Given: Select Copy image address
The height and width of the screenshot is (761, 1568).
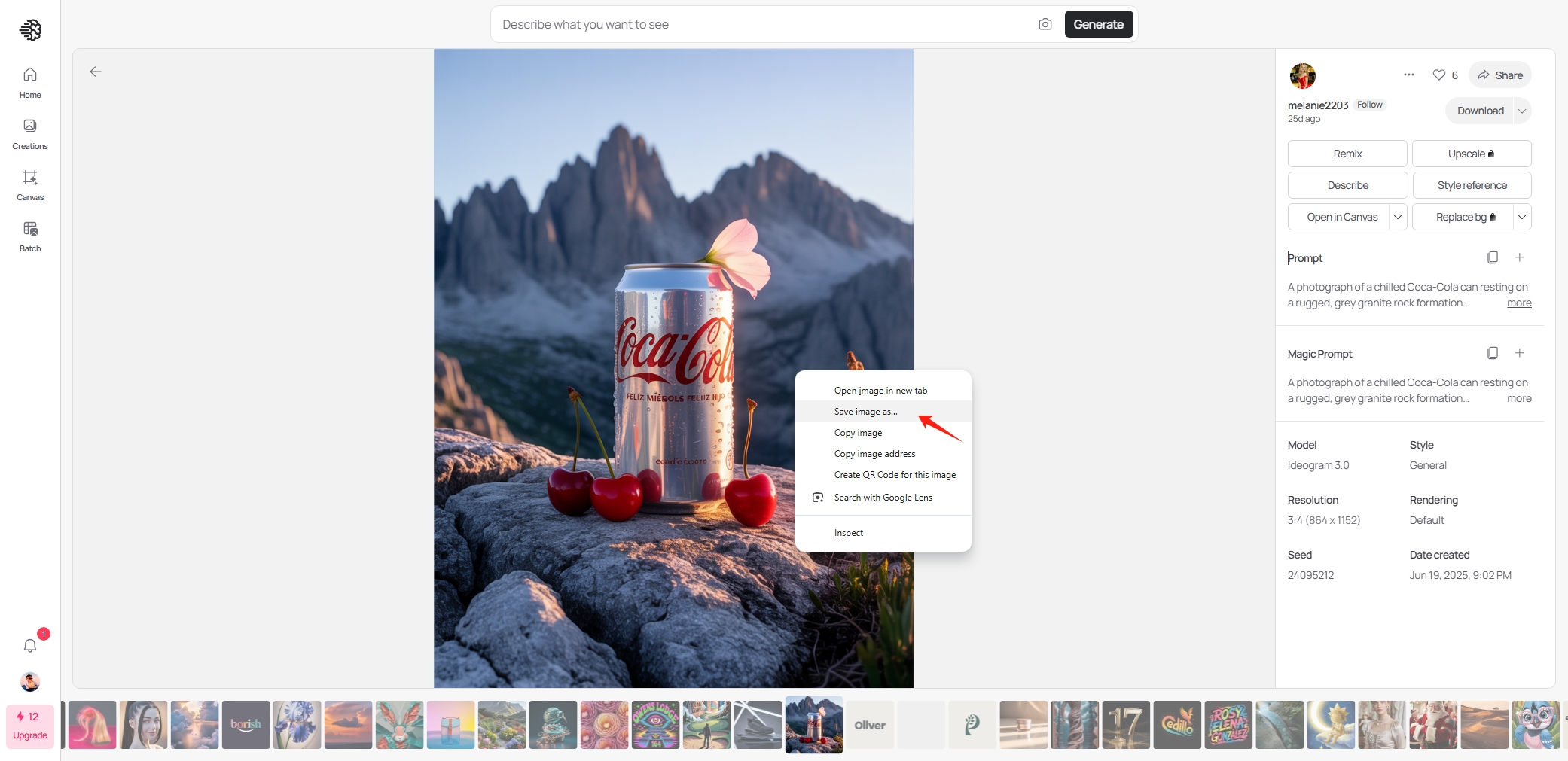Looking at the screenshot, I should [883, 454].
